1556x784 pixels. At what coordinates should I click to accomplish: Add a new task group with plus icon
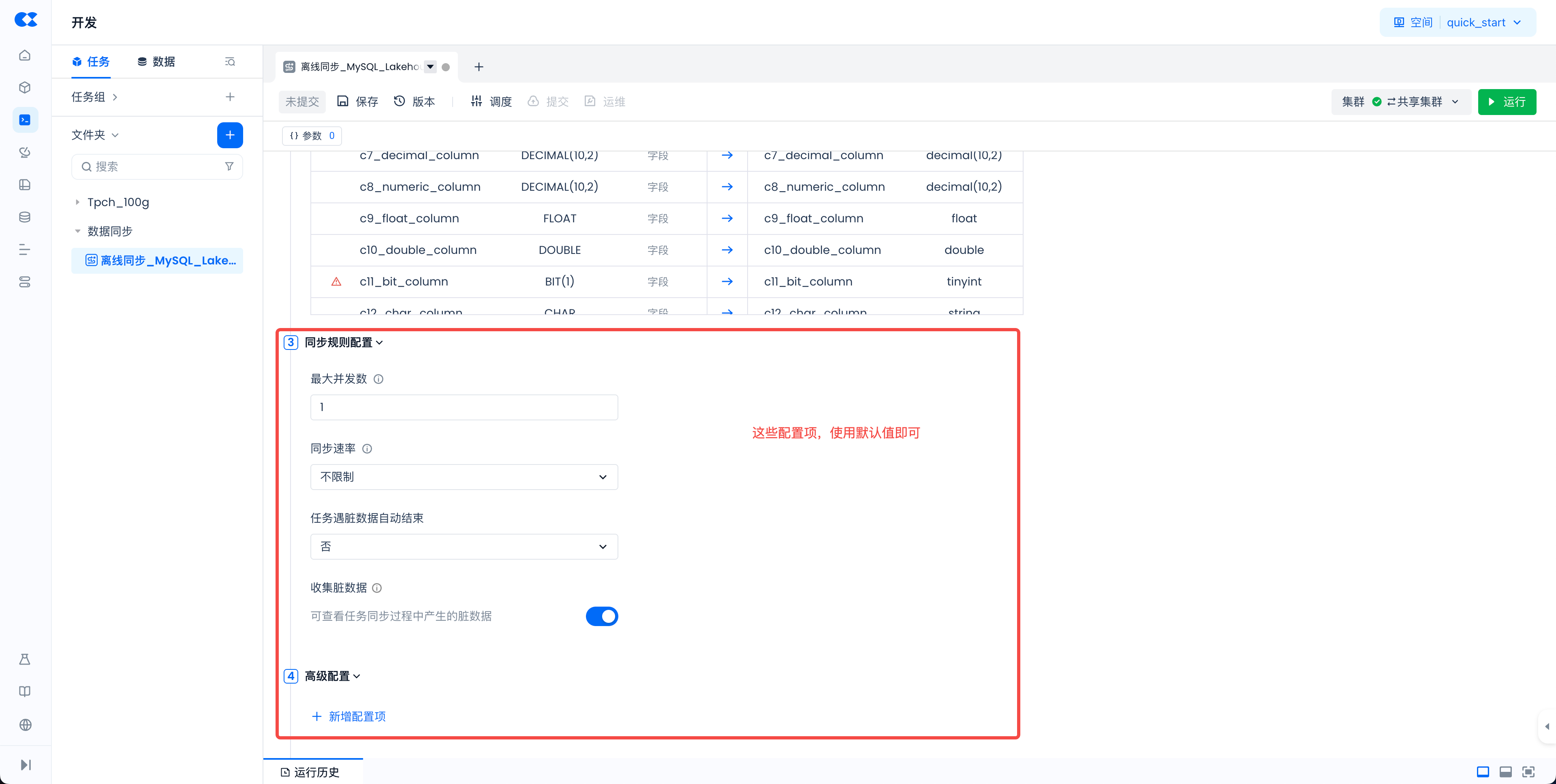pos(229,97)
